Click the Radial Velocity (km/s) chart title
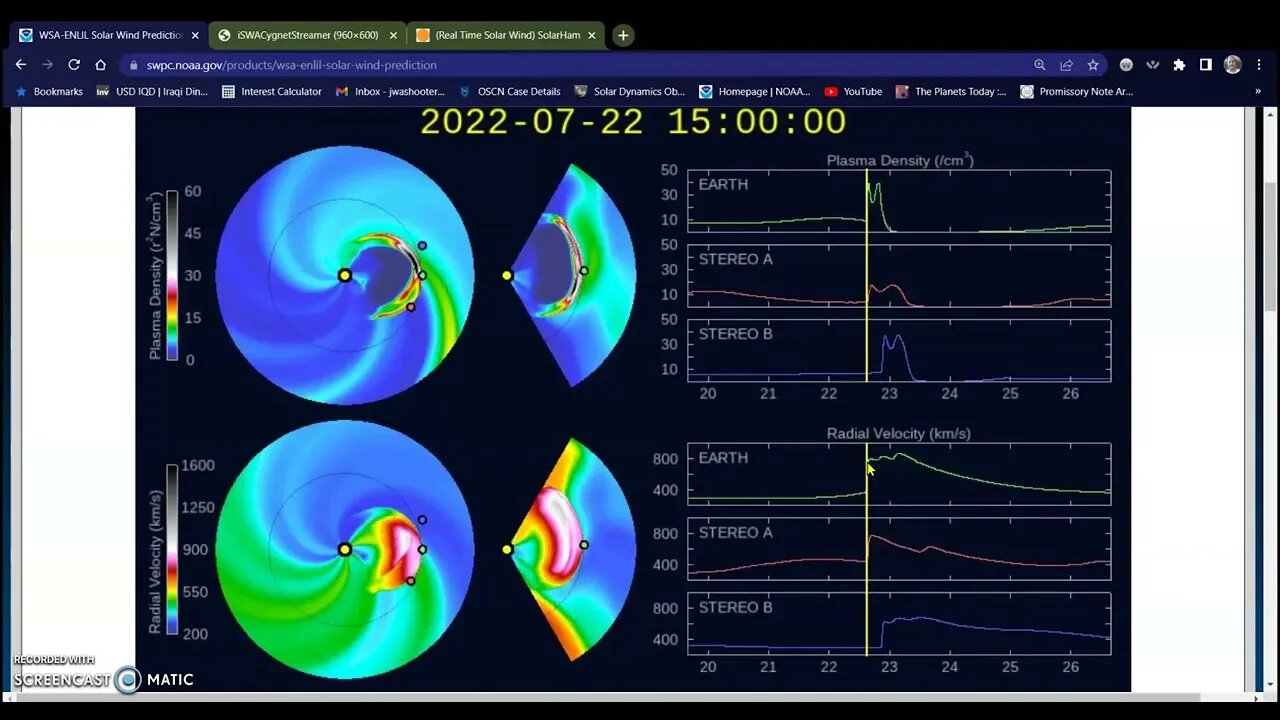The image size is (1280, 720). tap(899, 434)
